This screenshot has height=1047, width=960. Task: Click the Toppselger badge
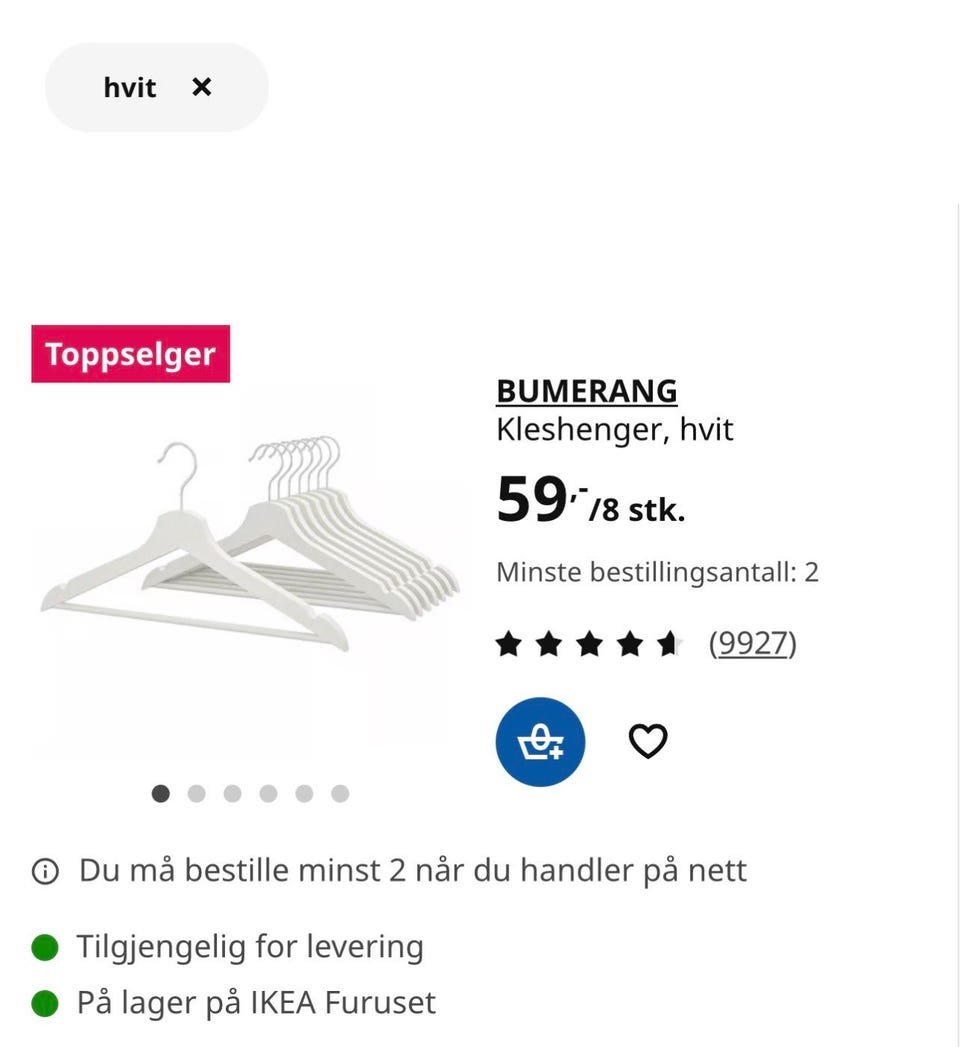pyautogui.click(x=131, y=354)
